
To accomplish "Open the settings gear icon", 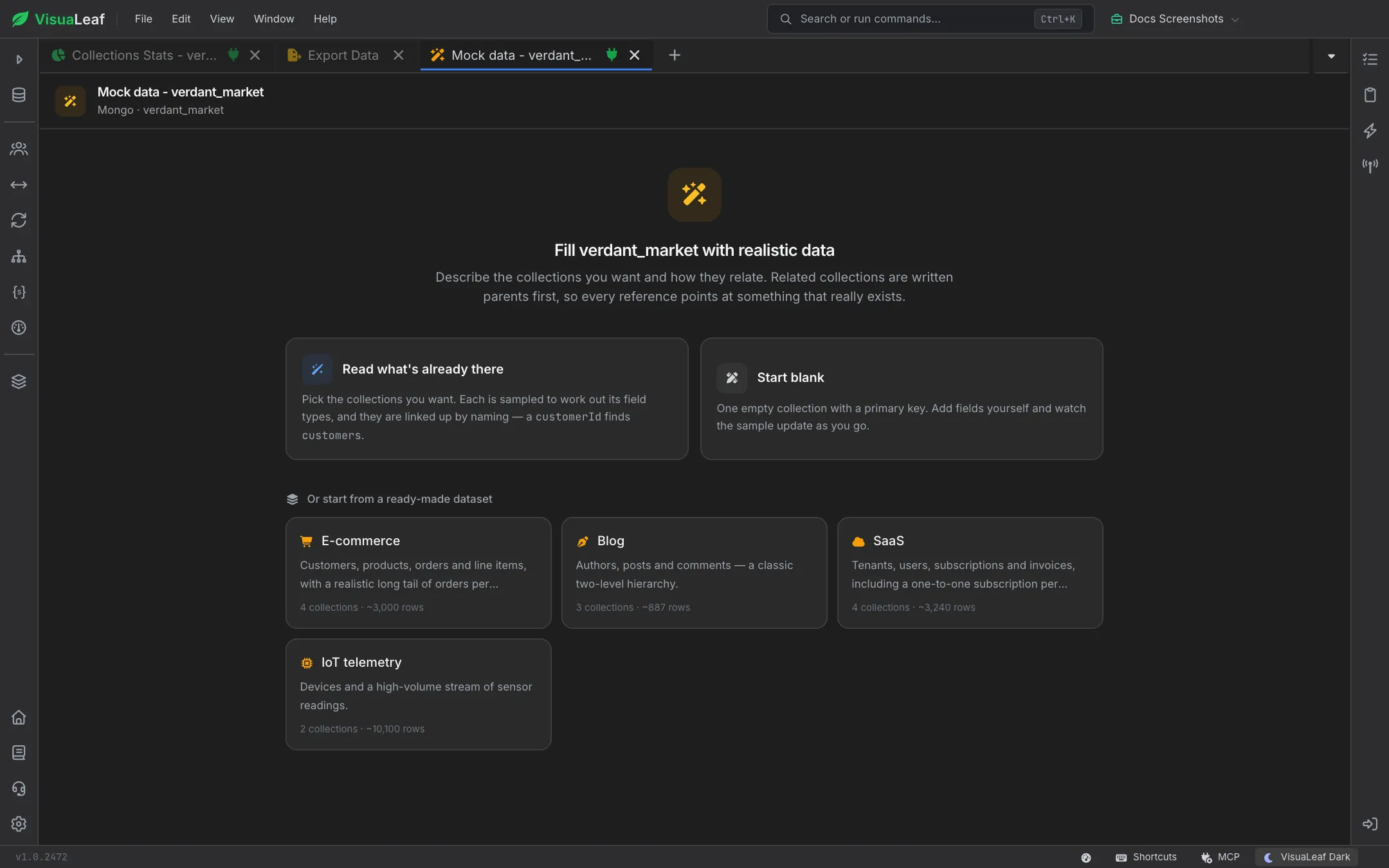I will point(19,824).
